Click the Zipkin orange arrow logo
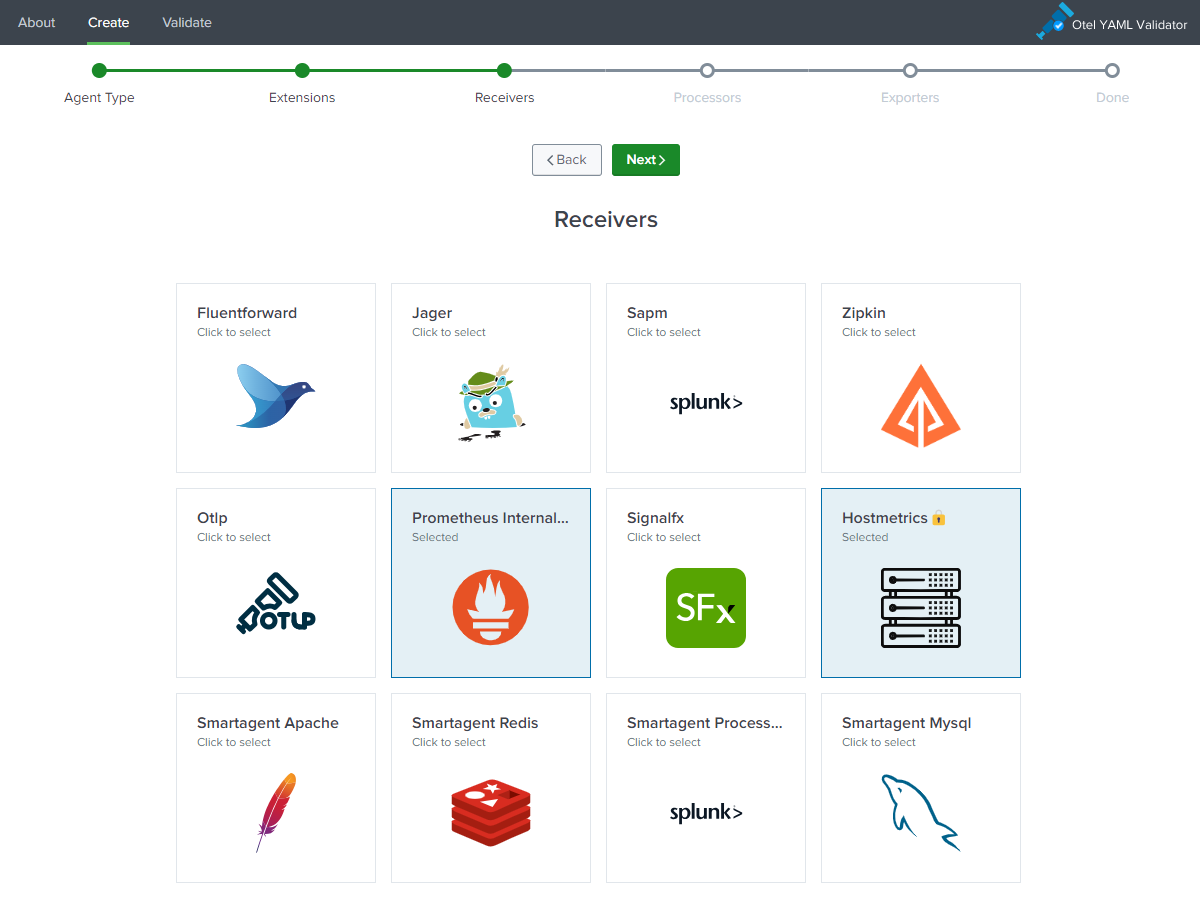This screenshot has height=900, width=1200. [x=921, y=405]
